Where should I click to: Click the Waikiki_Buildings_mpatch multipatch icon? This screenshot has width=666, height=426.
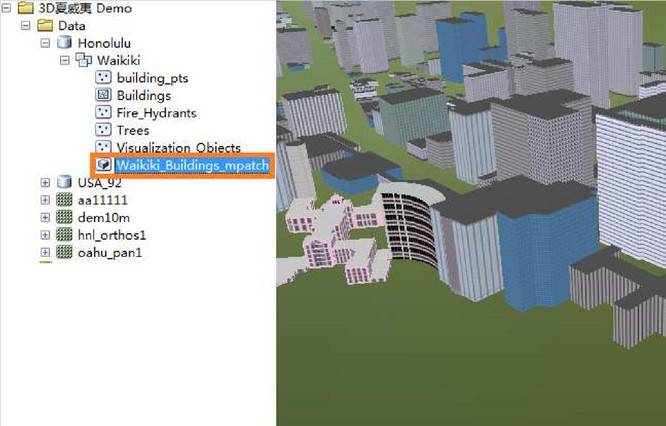click(x=104, y=165)
